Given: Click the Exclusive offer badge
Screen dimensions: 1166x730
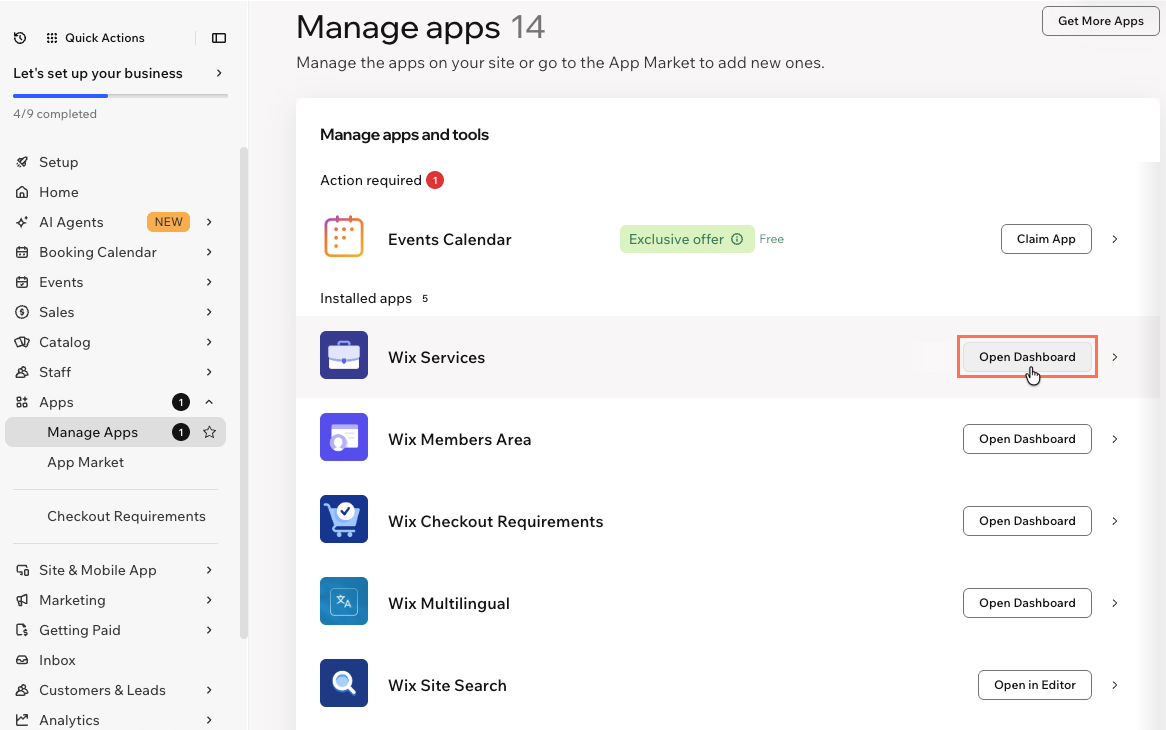Looking at the screenshot, I should (x=687, y=239).
